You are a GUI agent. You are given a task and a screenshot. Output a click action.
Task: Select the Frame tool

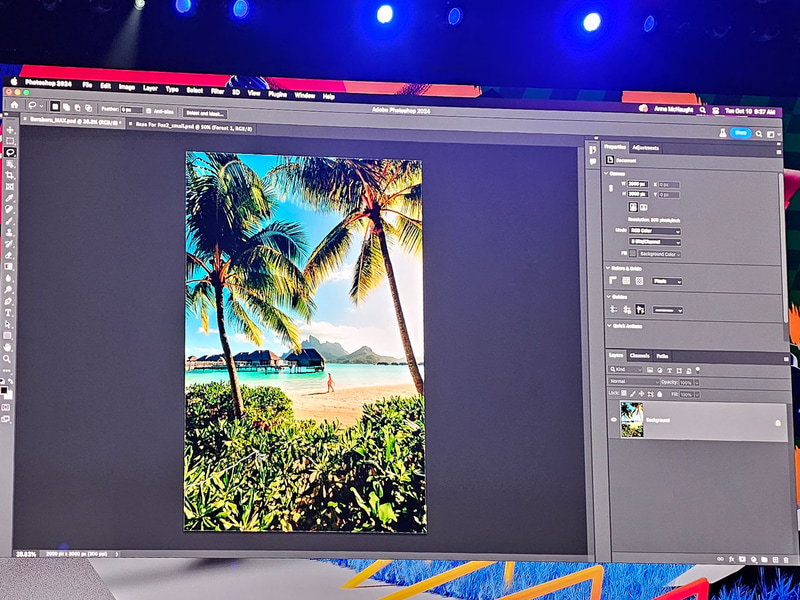click(x=10, y=186)
